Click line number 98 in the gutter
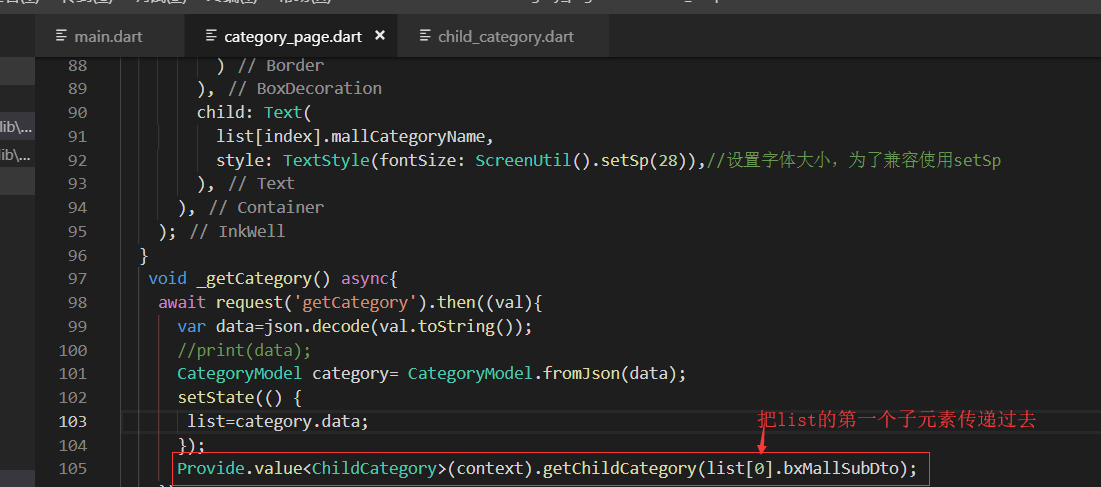 (78, 302)
